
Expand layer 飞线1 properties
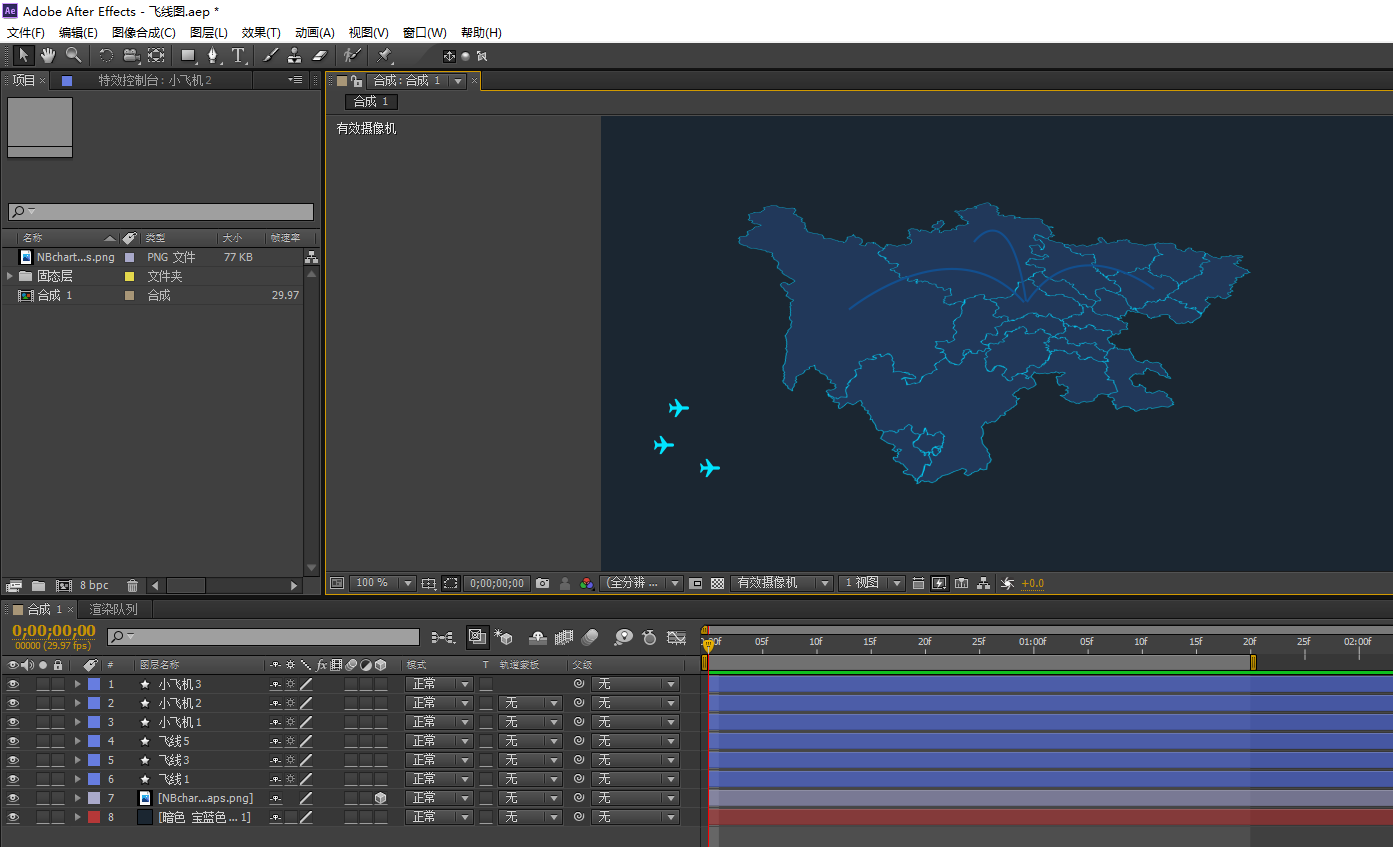click(x=77, y=779)
